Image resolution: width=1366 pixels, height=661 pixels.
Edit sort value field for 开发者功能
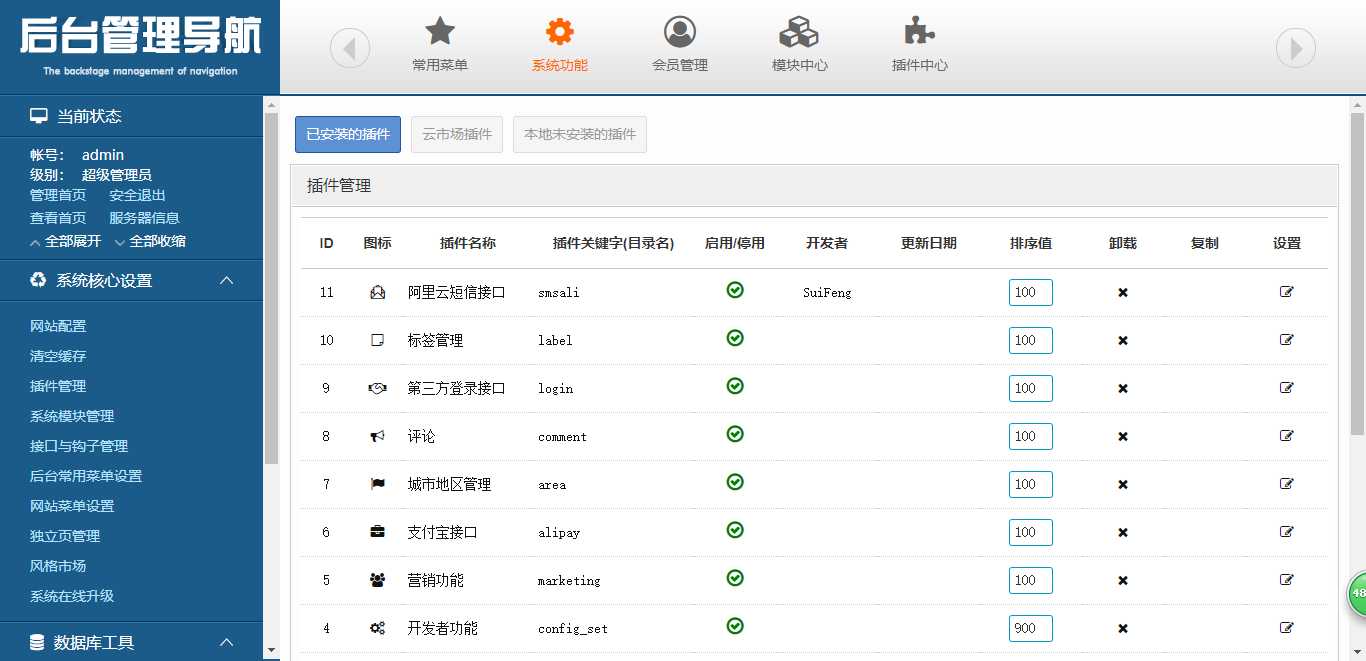1031,628
